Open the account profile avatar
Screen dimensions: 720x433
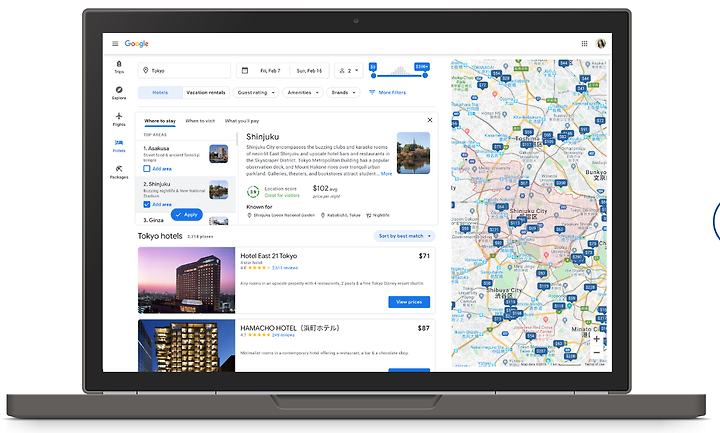(x=601, y=44)
